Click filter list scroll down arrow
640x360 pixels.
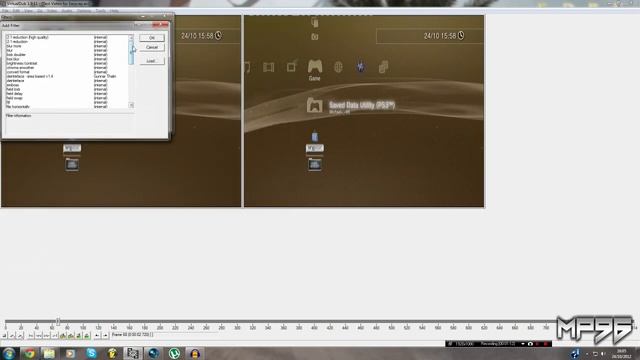(x=131, y=105)
